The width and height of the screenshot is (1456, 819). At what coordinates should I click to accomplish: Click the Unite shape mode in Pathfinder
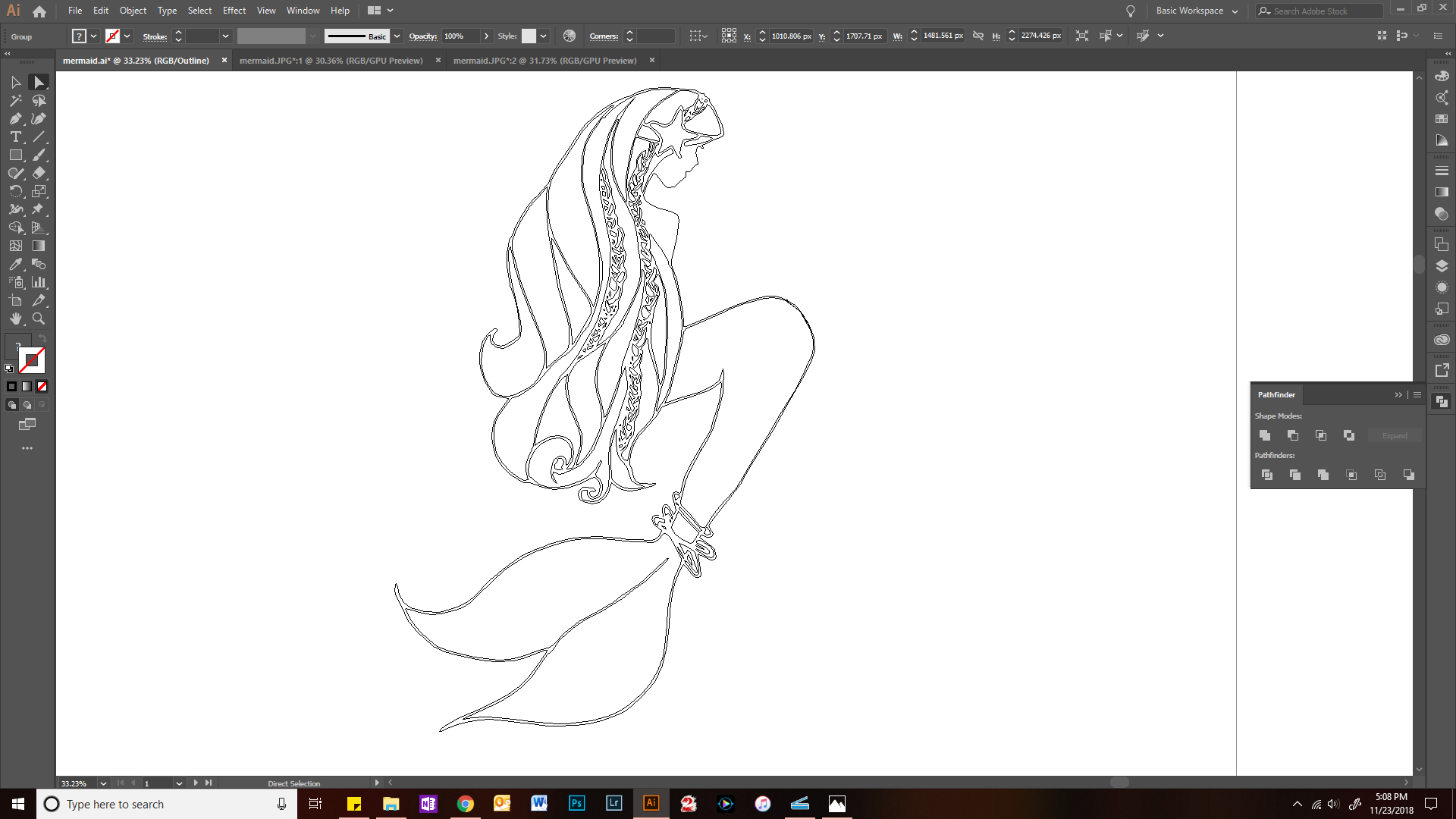point(1265,435)
